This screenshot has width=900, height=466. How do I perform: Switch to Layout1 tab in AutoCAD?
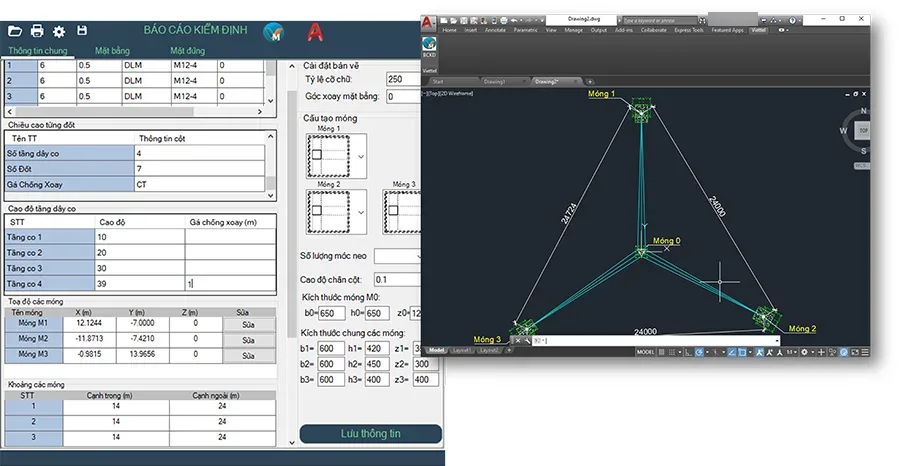pyautogui.click(x=463, y=350)
